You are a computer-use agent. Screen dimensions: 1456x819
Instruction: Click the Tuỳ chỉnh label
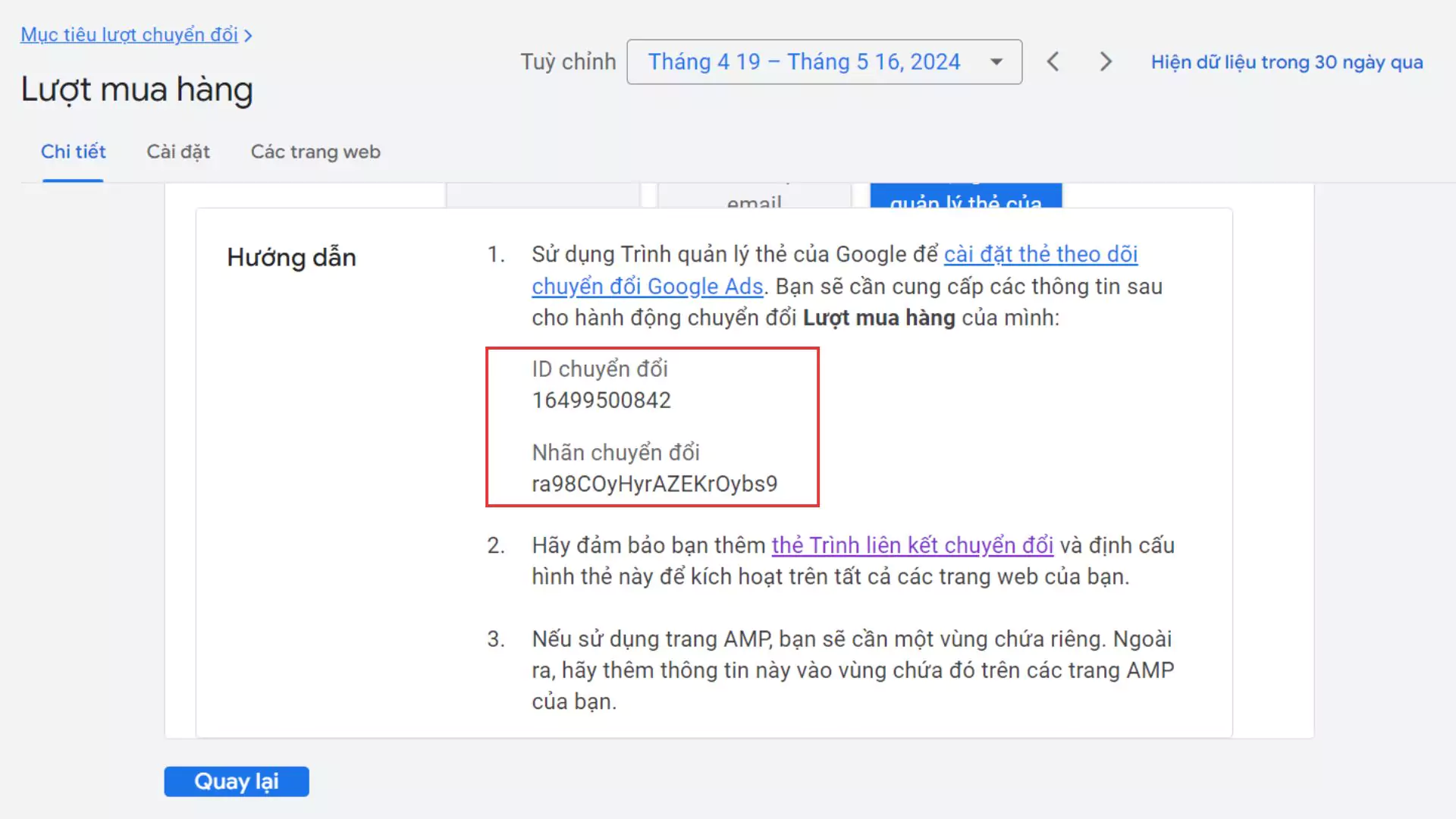tap(568, 61)
